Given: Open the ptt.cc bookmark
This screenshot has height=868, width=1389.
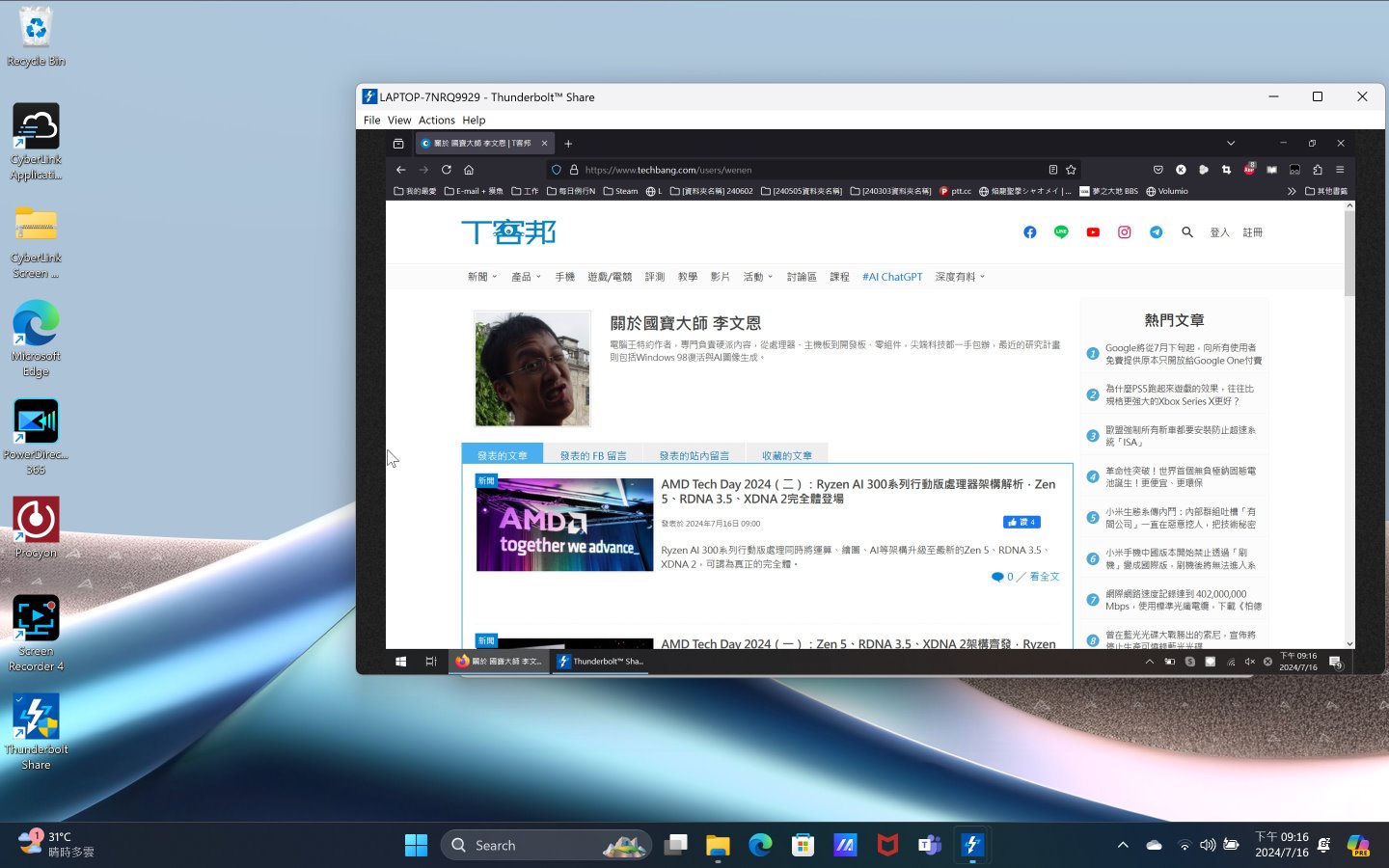Looking at the screenshot, I should [x=955, y=191].
